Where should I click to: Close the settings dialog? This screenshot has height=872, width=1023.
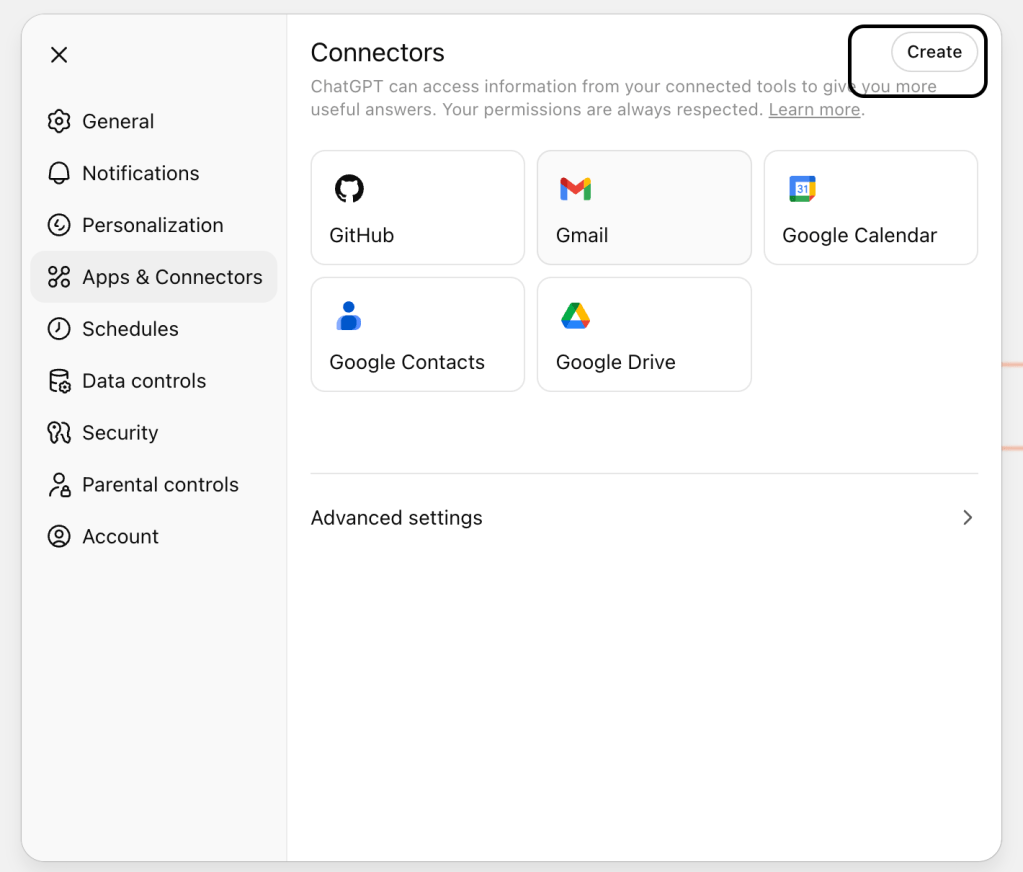coord(59,55)
